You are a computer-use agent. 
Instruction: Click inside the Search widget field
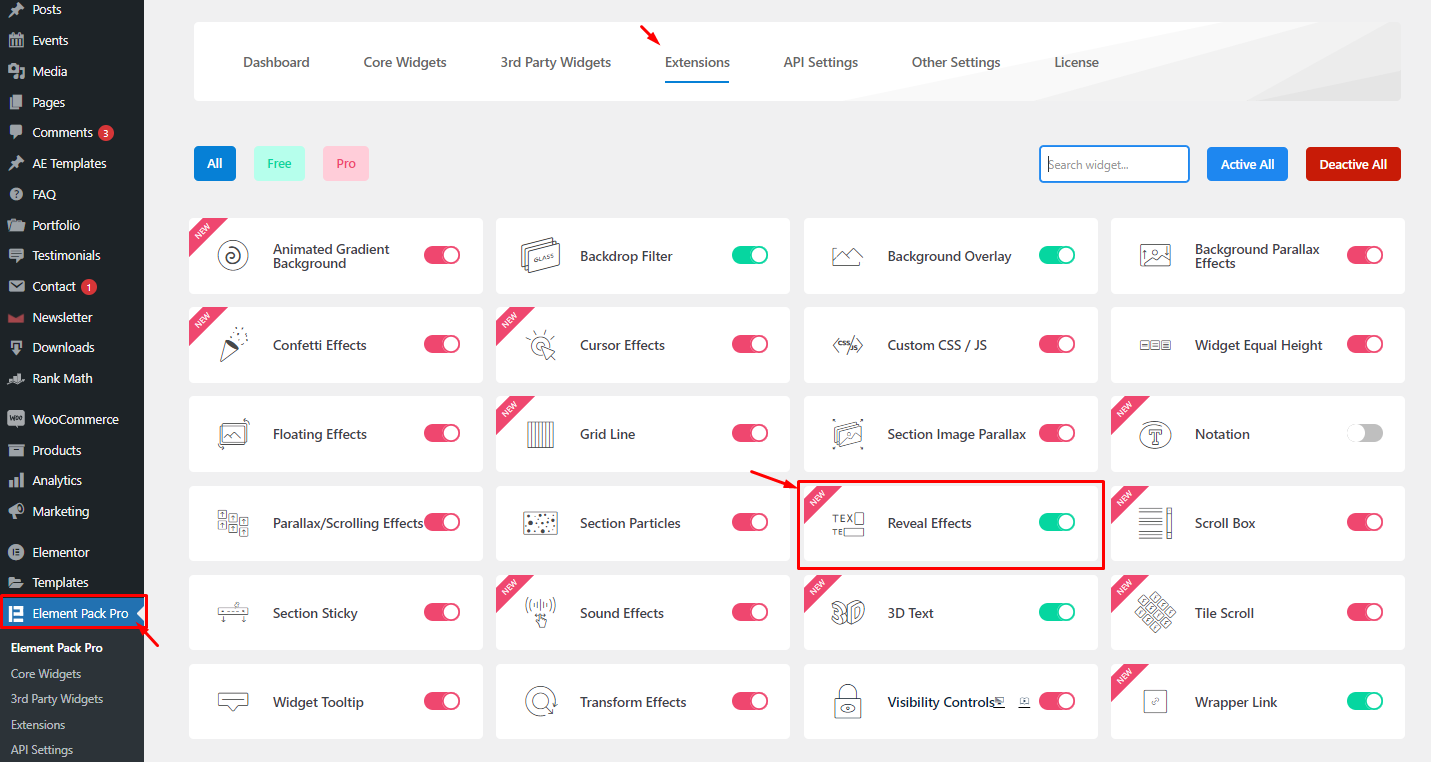pos(1113,163)
